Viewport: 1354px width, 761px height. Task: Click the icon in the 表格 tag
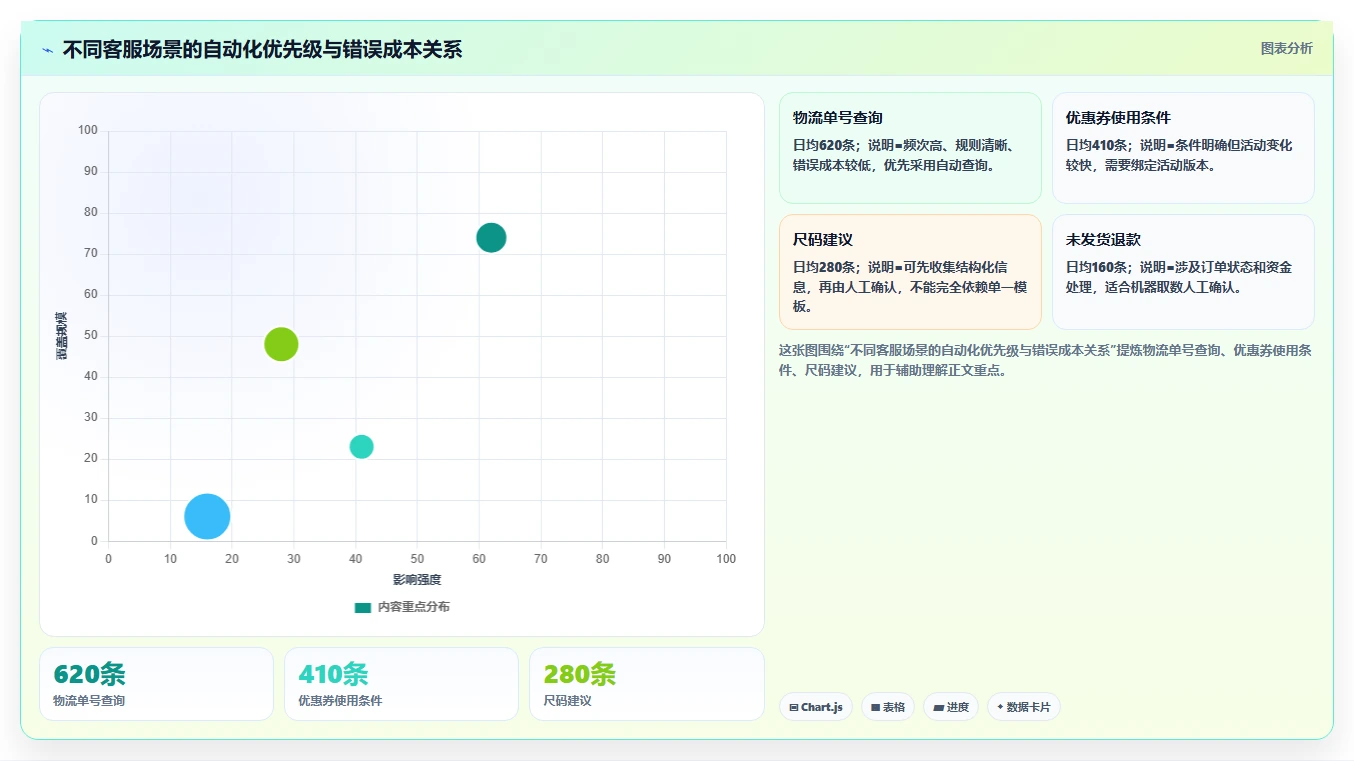point(875,707)
